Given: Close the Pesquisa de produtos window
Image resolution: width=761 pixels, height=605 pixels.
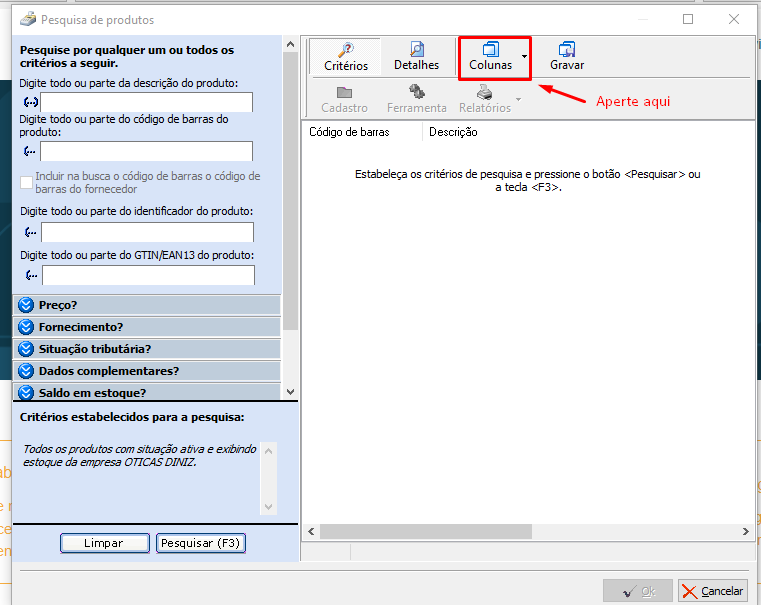Looking at the screenshot, I should (734, 19).
